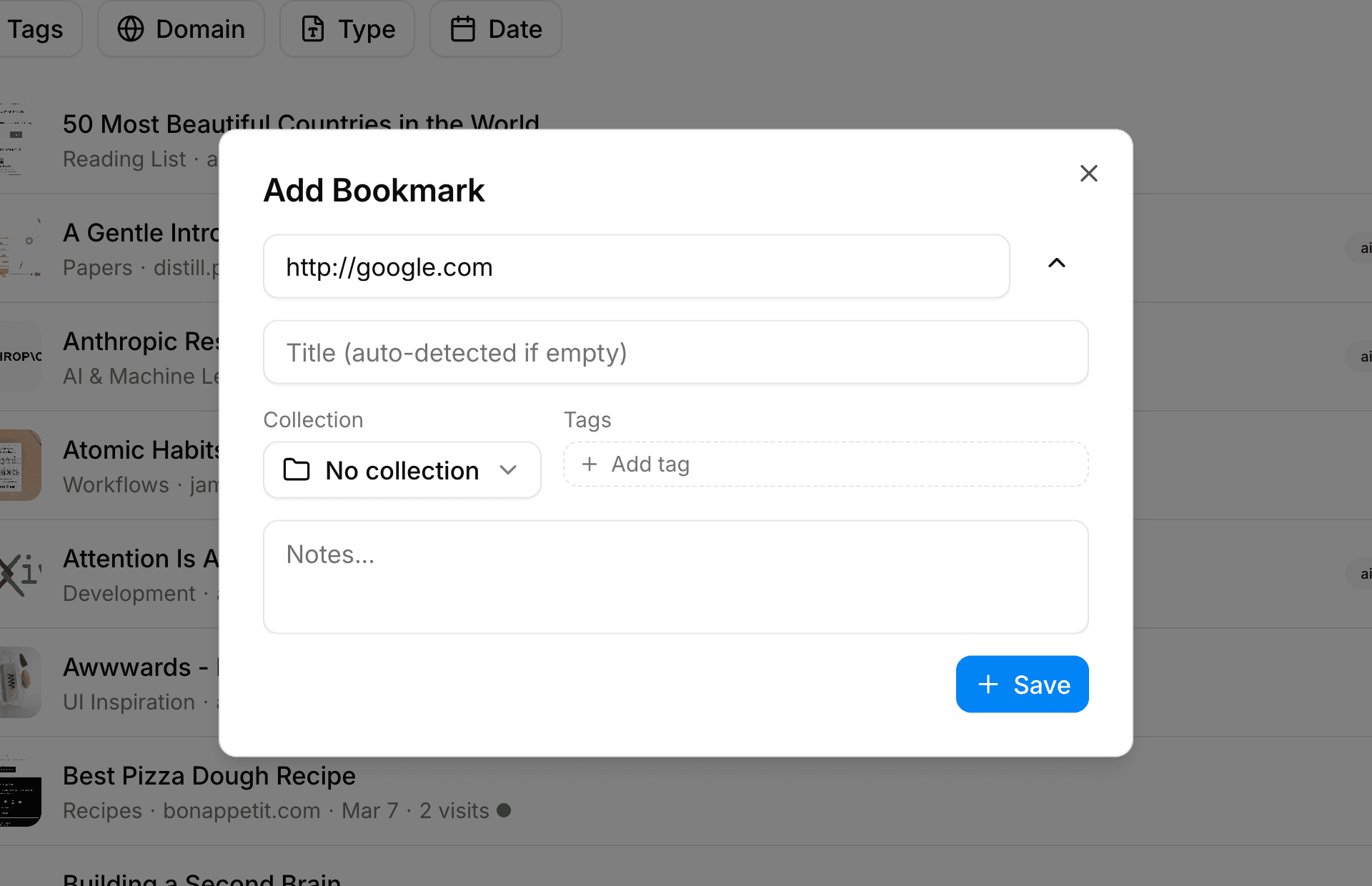The image size is (1372, 886).
Task: Open the Date filter
Action: [x=495, y=29]
